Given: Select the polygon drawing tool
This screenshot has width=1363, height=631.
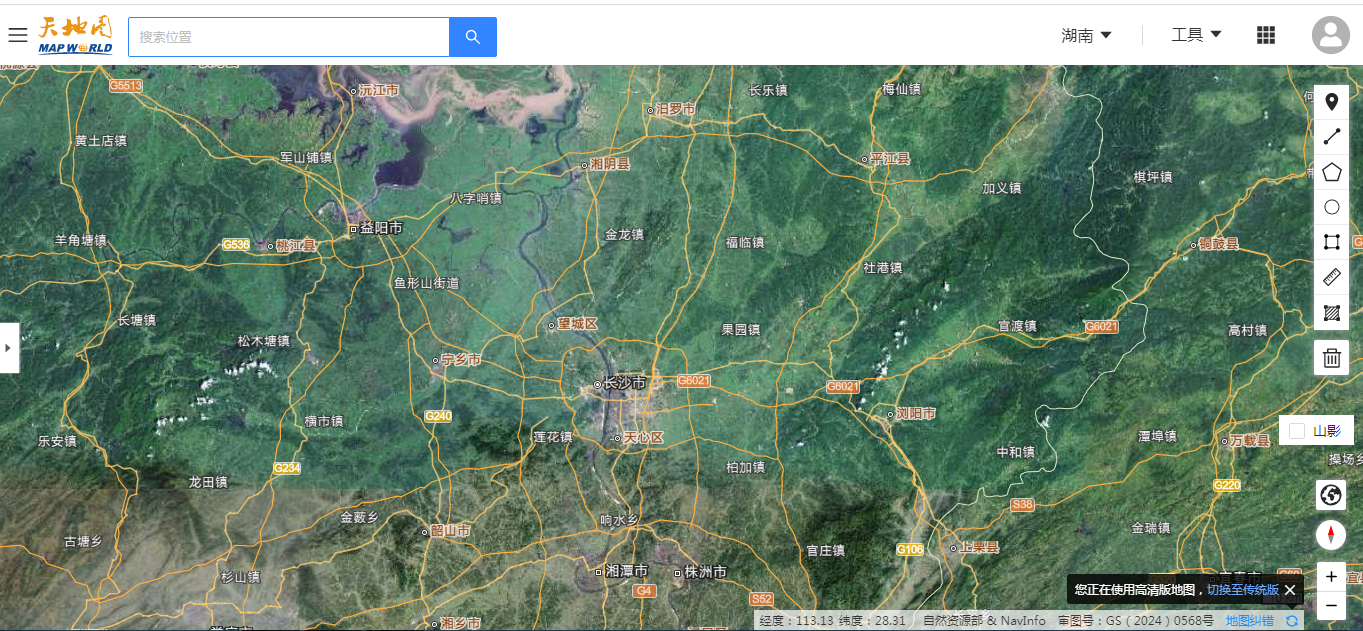Looking at the screenshot, I should coord(1331,172).
